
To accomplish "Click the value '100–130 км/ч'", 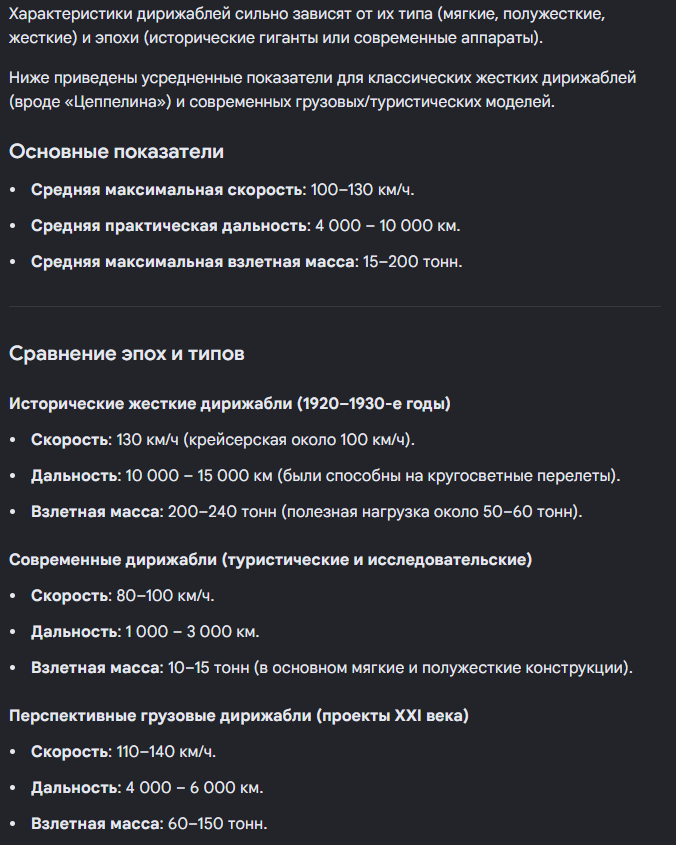I will pyautogui.click(x=361, y=190).
